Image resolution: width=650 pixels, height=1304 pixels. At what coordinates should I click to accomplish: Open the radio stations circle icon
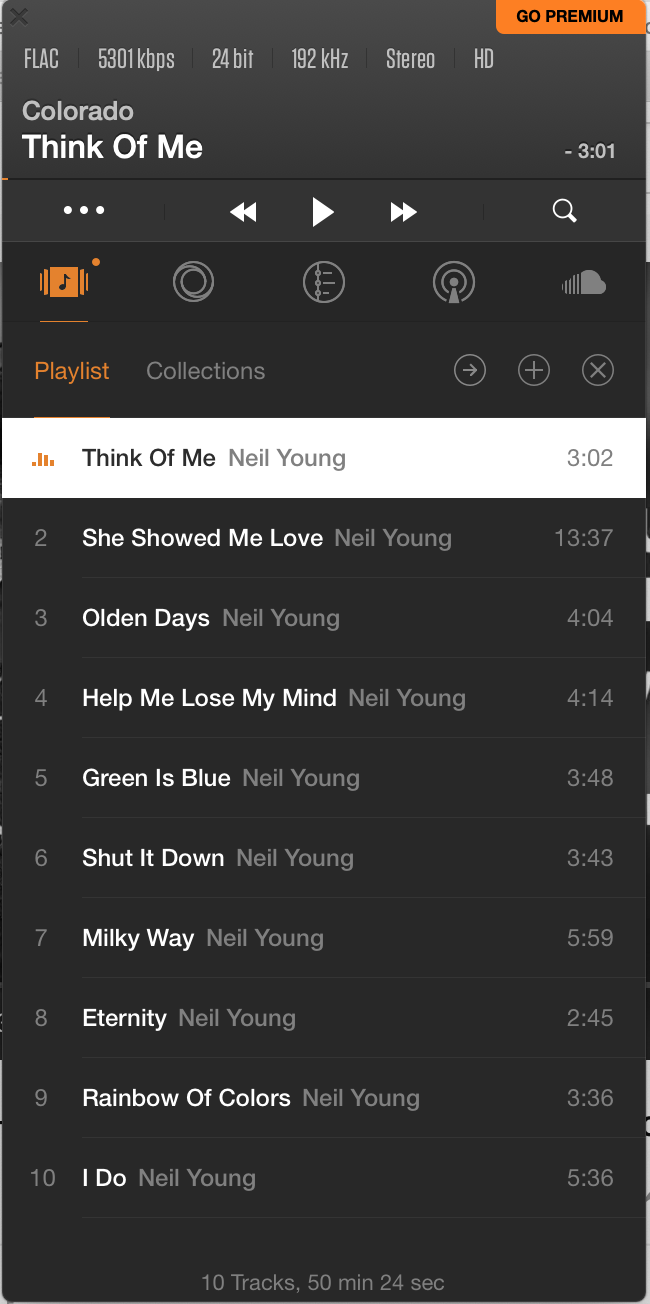tap(193, 282)
